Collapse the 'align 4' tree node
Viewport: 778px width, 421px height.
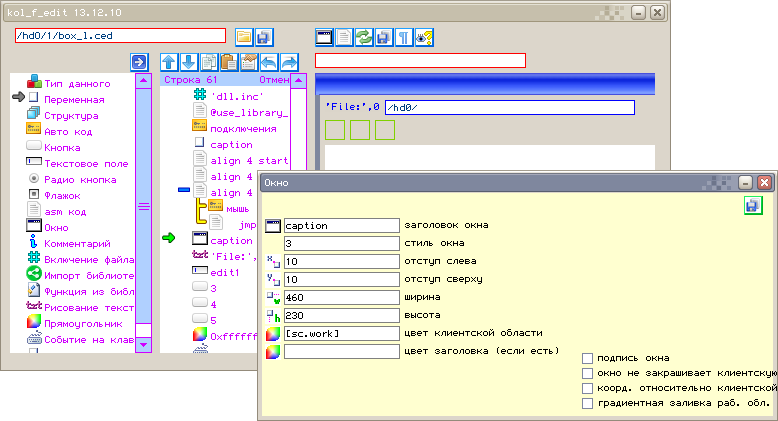point(182,190)
